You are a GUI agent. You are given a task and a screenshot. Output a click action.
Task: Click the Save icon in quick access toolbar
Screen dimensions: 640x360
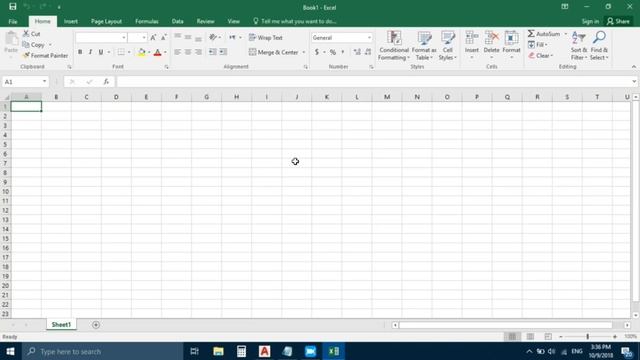[13, 7]
